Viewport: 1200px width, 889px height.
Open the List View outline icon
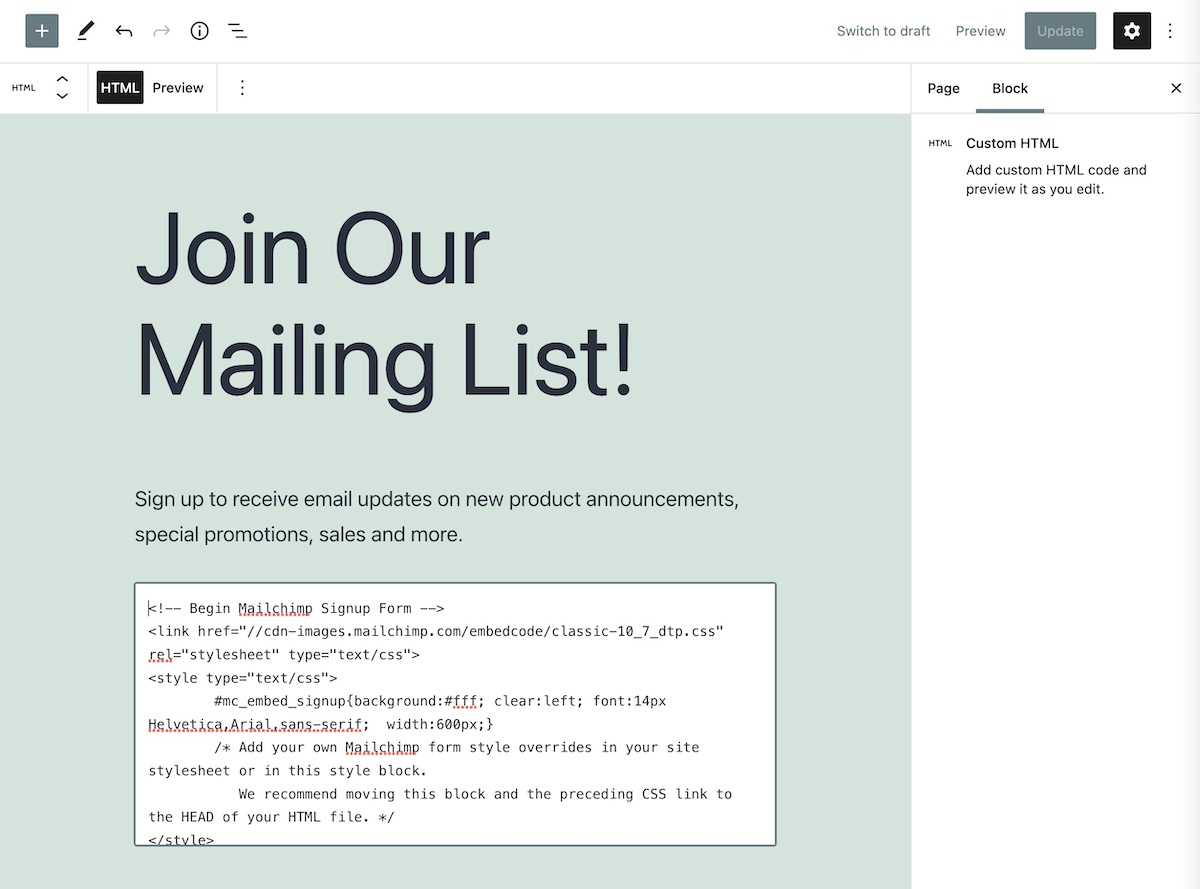tap(237, 31)
